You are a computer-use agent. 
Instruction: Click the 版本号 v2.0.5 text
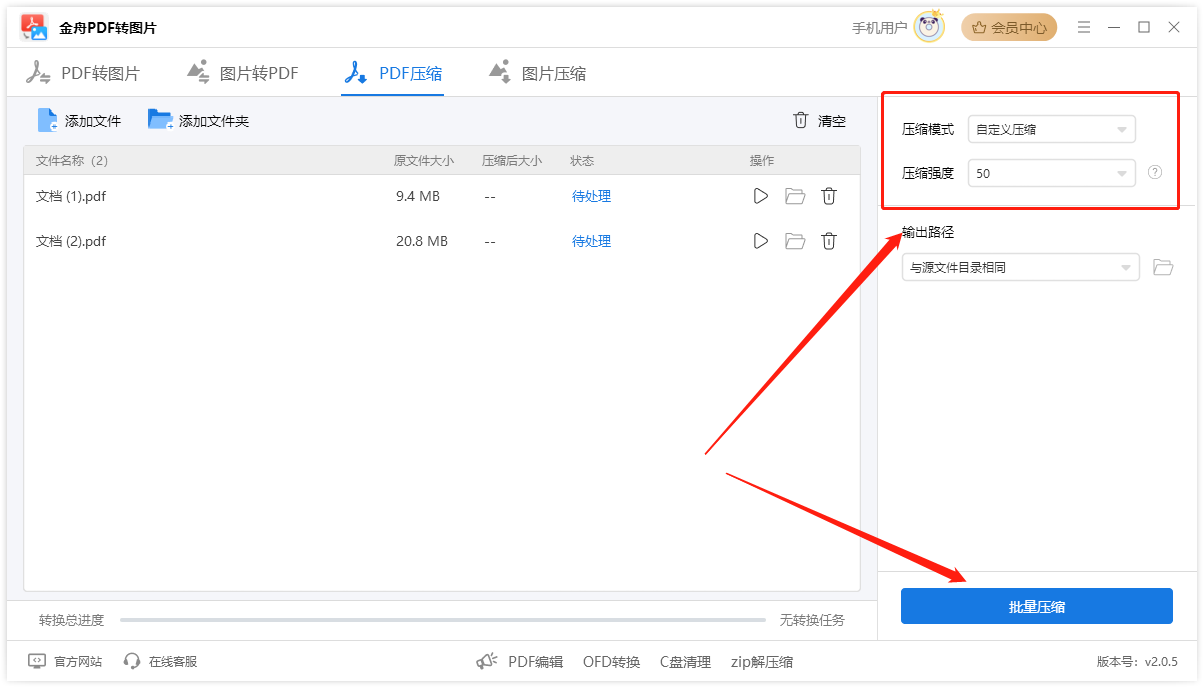(x=1137, y=661)
